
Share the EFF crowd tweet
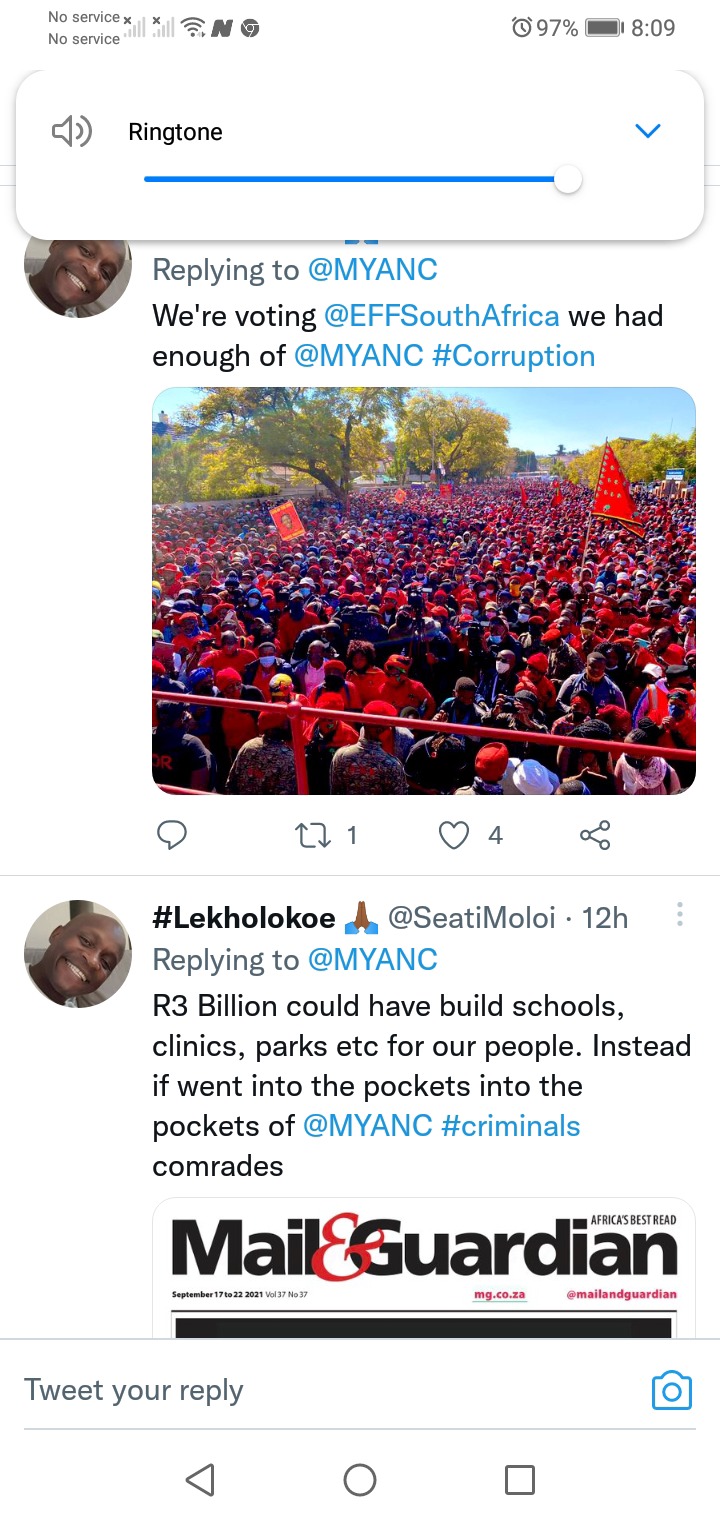tap(595, 835)
